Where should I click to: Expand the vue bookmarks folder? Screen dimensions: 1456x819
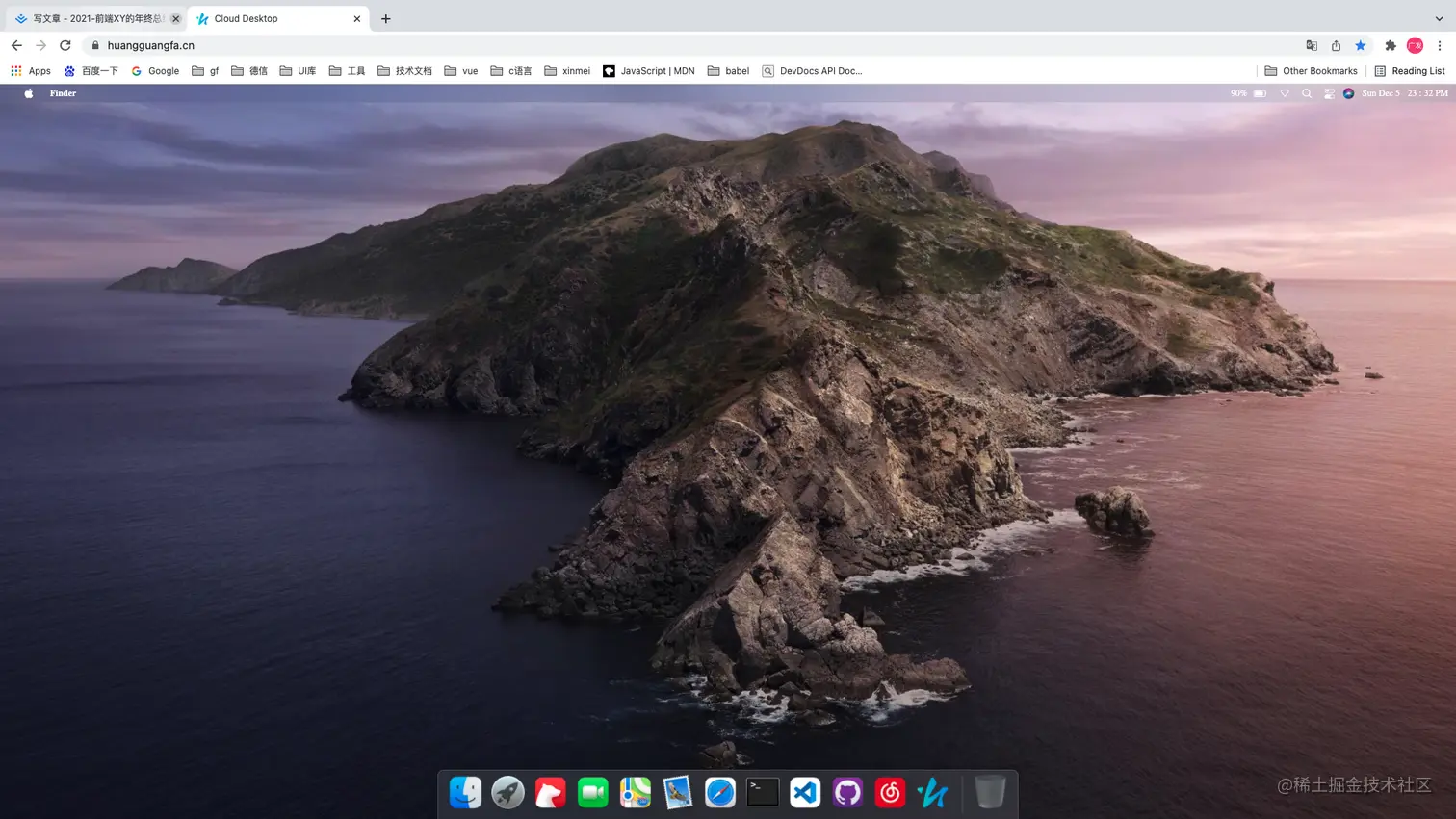(461, 71)
